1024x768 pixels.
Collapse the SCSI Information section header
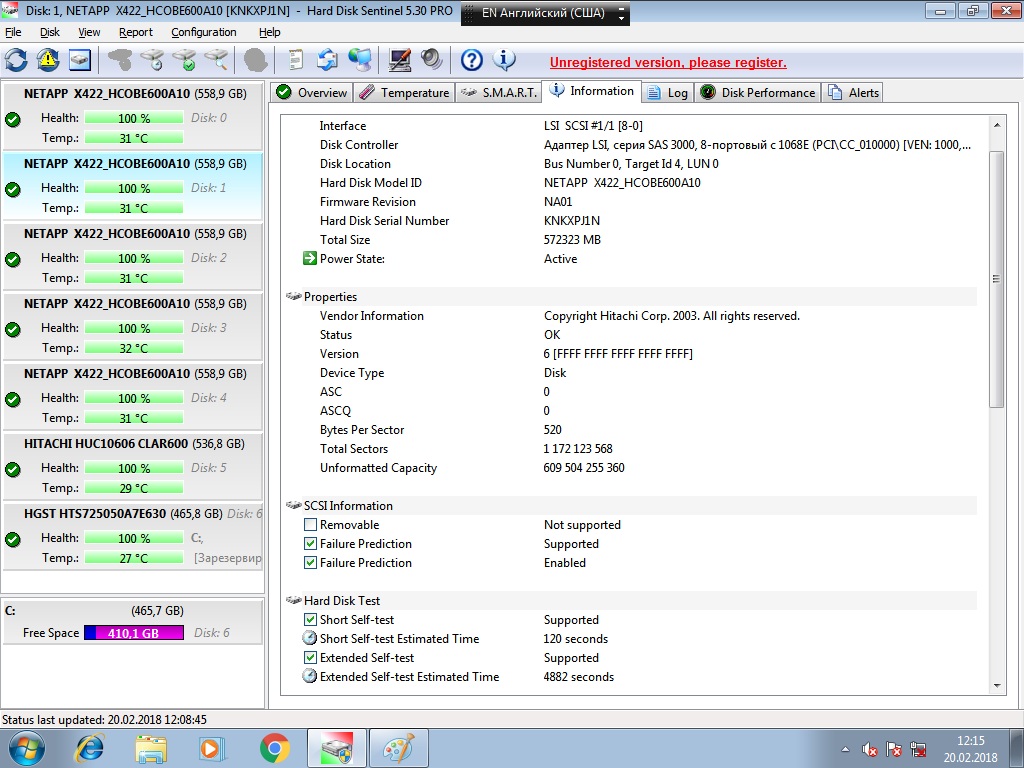[630, 505]
